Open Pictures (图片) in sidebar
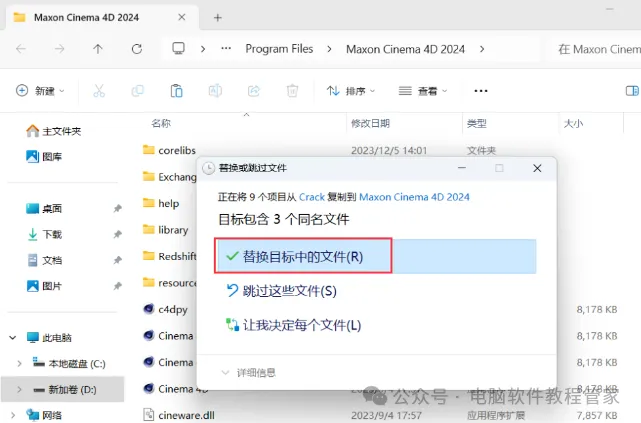The height and width of the screenshot is (423, 641). [44, 286]
